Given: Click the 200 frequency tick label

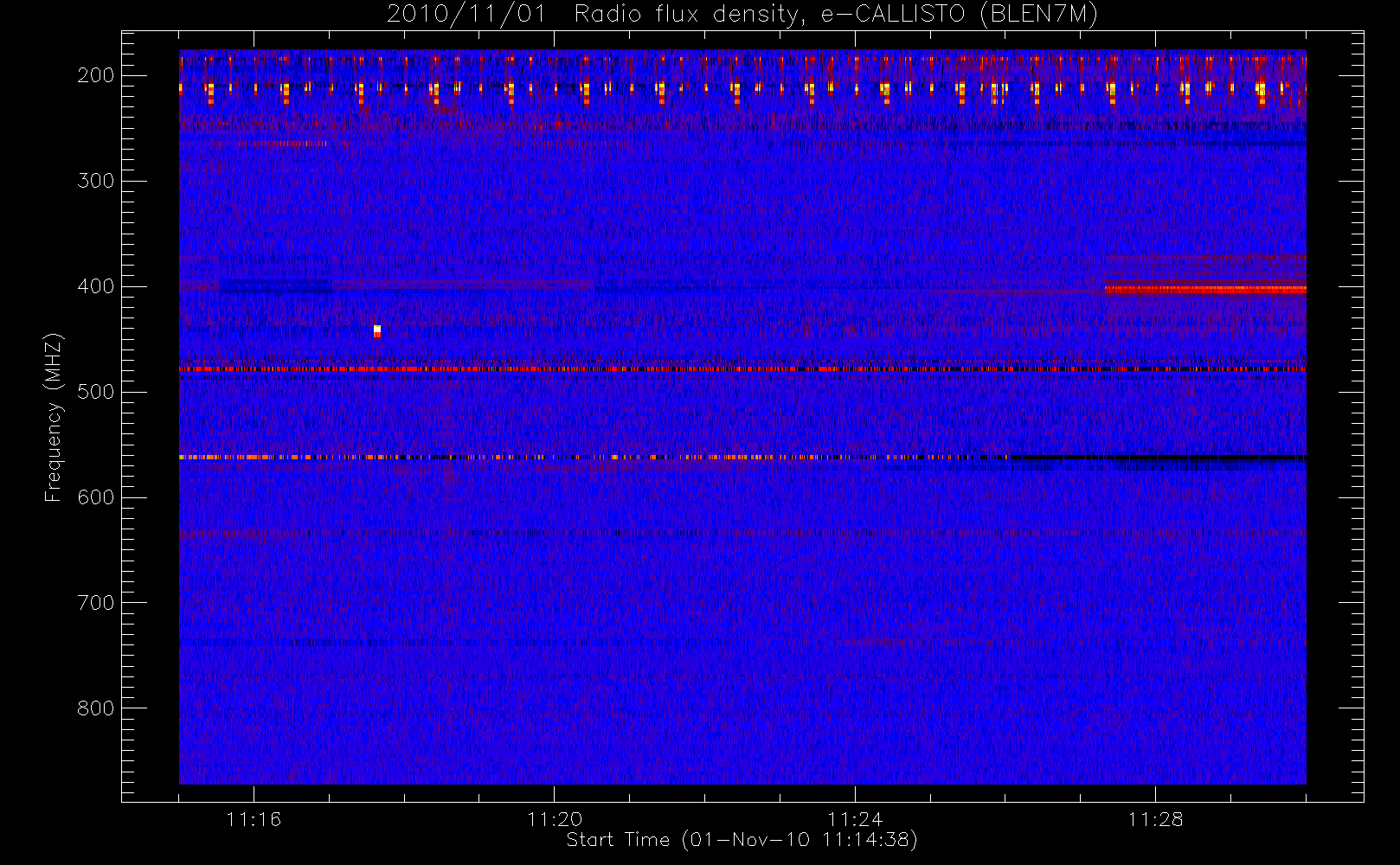Looking at the screenshot, I should [x=96, y=75].
